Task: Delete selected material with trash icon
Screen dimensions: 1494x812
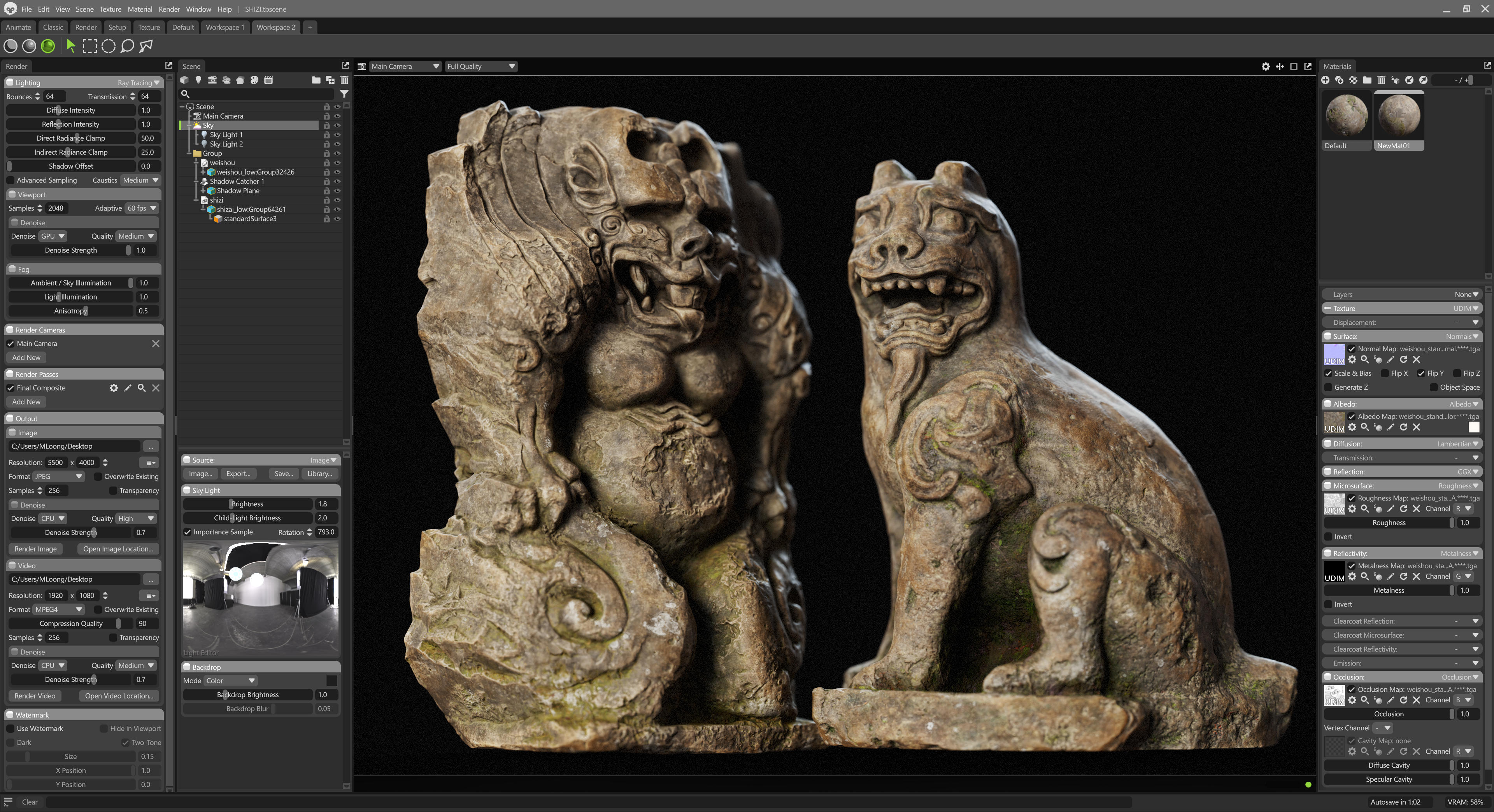Action: coord(1381,80)
